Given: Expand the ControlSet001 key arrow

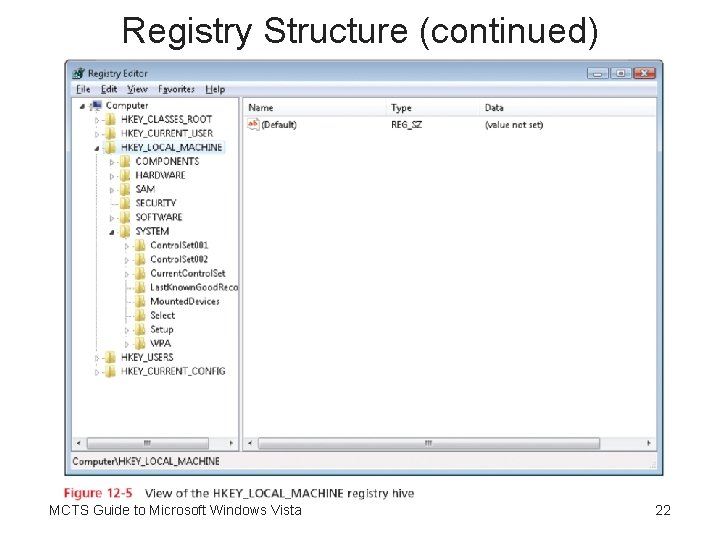Looking at the screenshot, I should (x=126, y=247).
